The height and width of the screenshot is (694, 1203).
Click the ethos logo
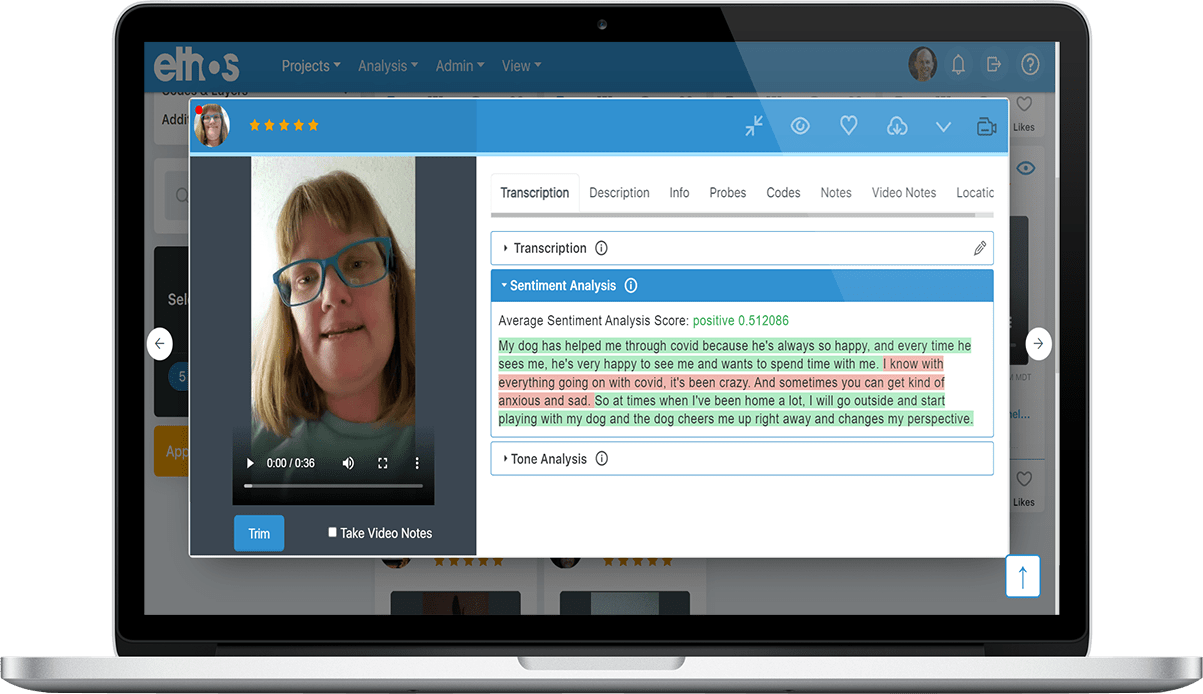tap(197, 66)
